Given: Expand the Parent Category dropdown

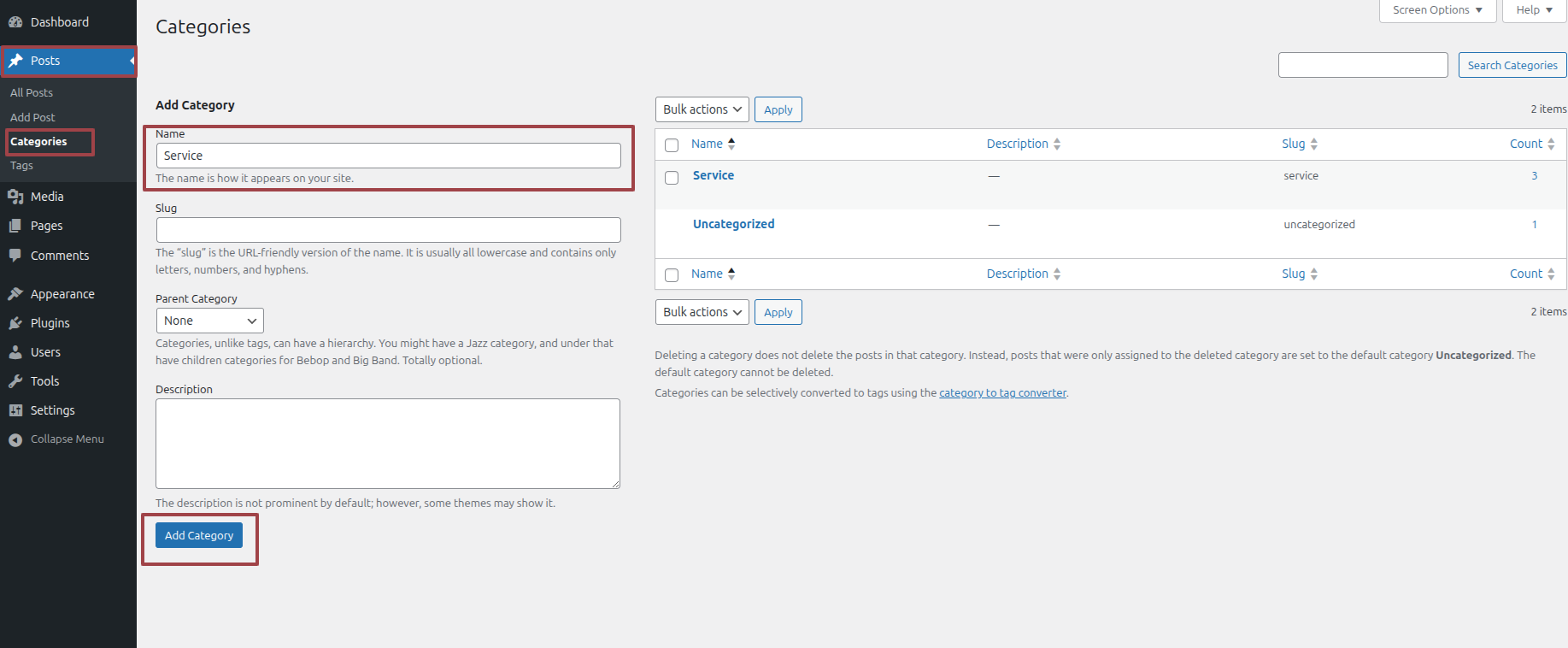Looking at the screenshot, I should click(209, 321).
